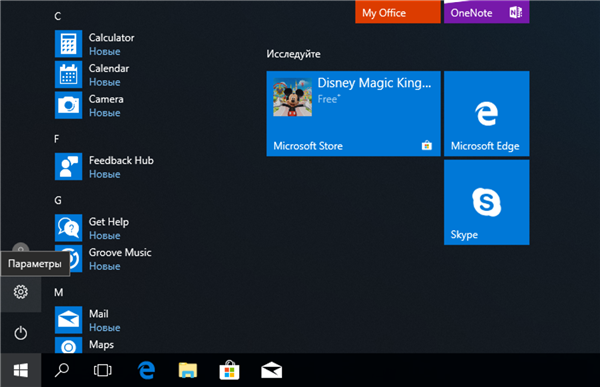Open the Feedback Hub icon

pos(68,167)
